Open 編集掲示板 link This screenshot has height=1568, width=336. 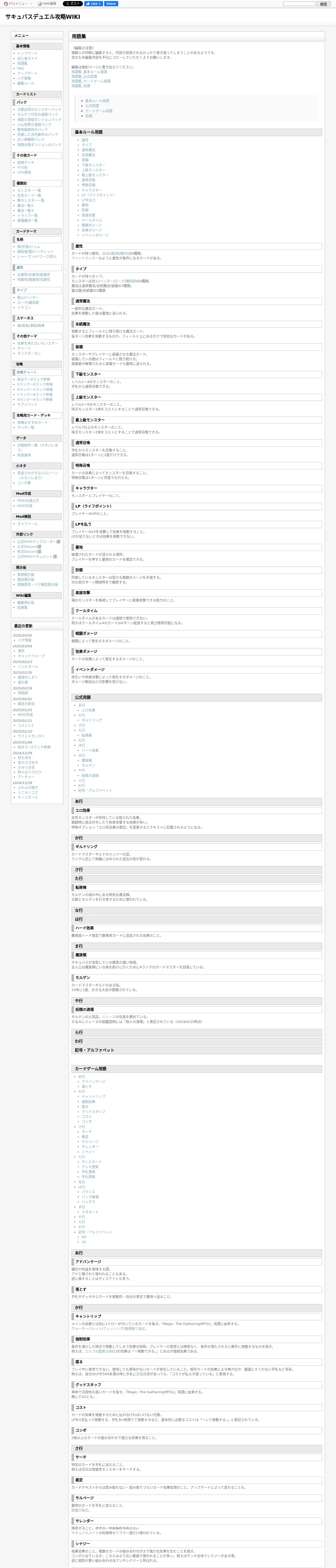click(26, 603)
